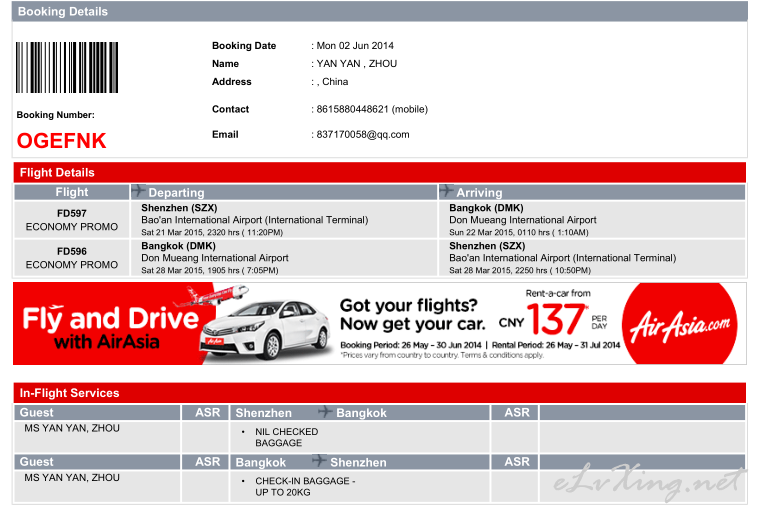Click the contact number 8615880448621
Screen dimensions: 758x515
tap(352, 109)
